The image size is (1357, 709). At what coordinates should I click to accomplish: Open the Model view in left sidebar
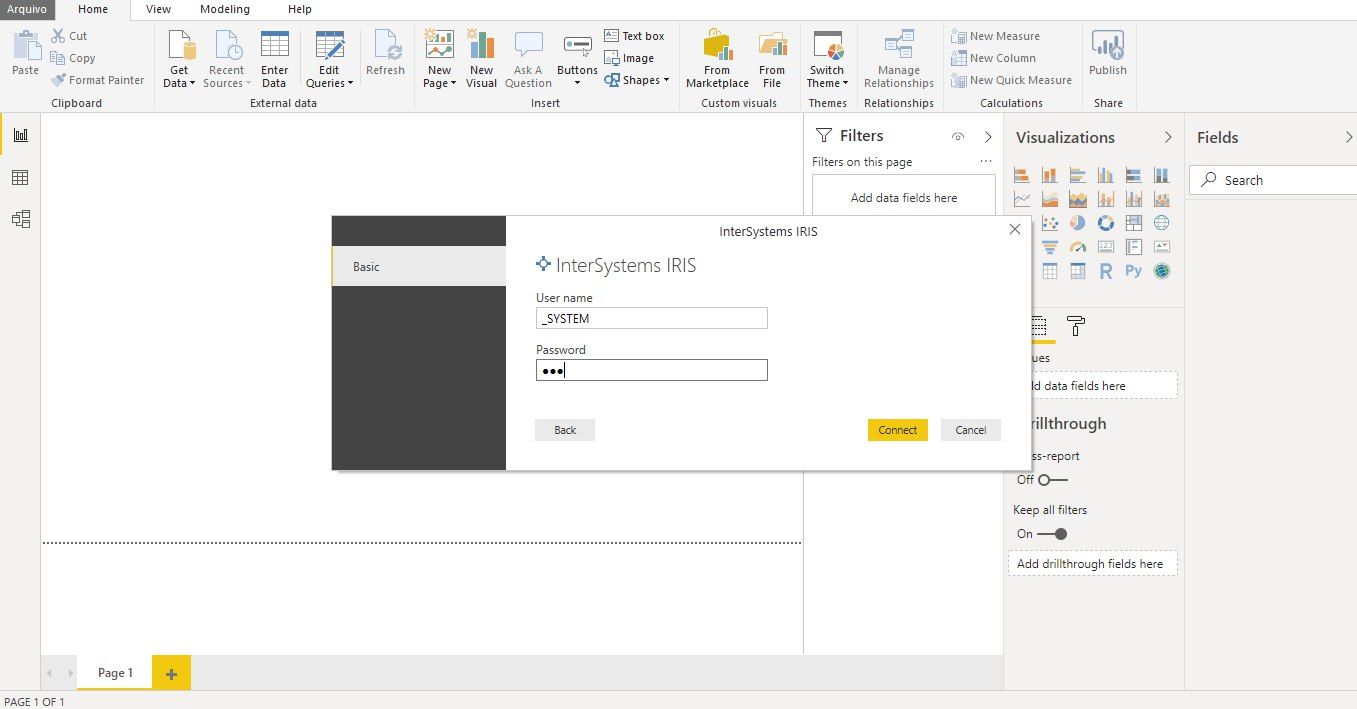[20, 219]
